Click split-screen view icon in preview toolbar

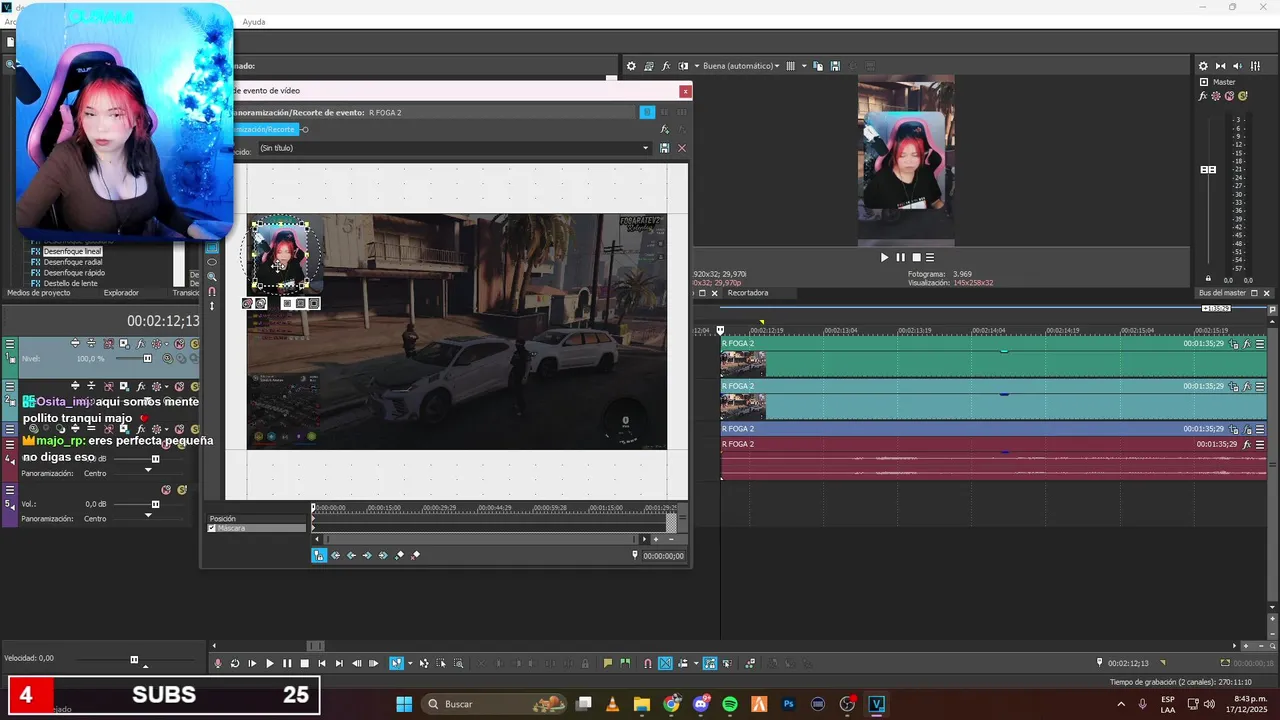pyautogui.click(x=684, y=66)
